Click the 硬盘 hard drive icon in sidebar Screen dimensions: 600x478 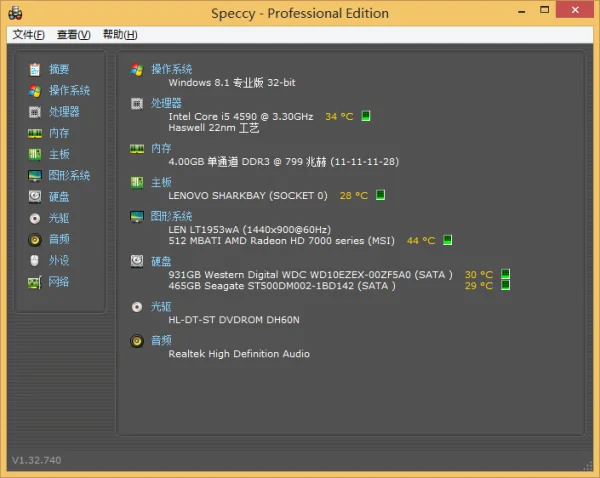pos(35,197)
